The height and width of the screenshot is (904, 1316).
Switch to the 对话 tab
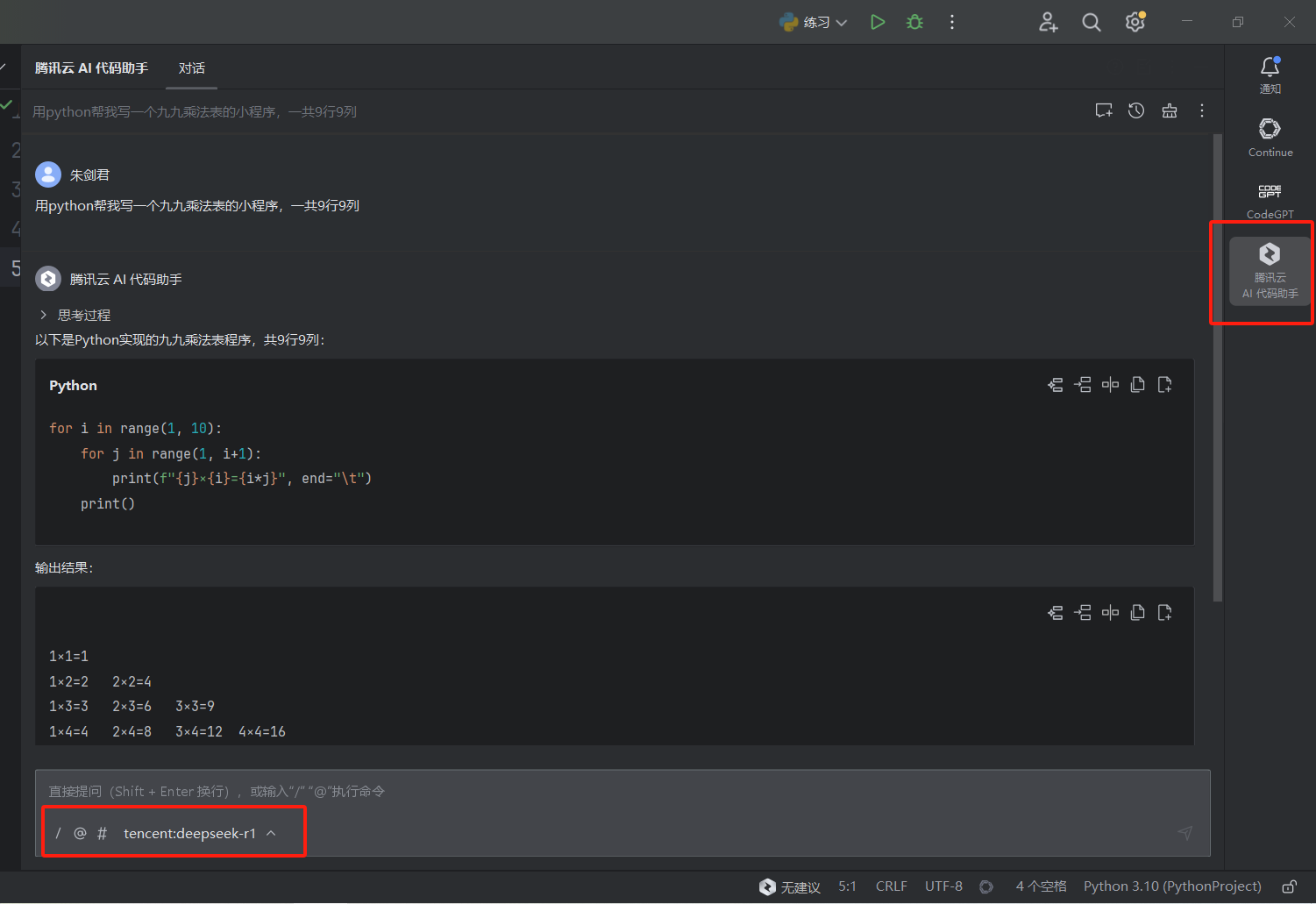192,68
